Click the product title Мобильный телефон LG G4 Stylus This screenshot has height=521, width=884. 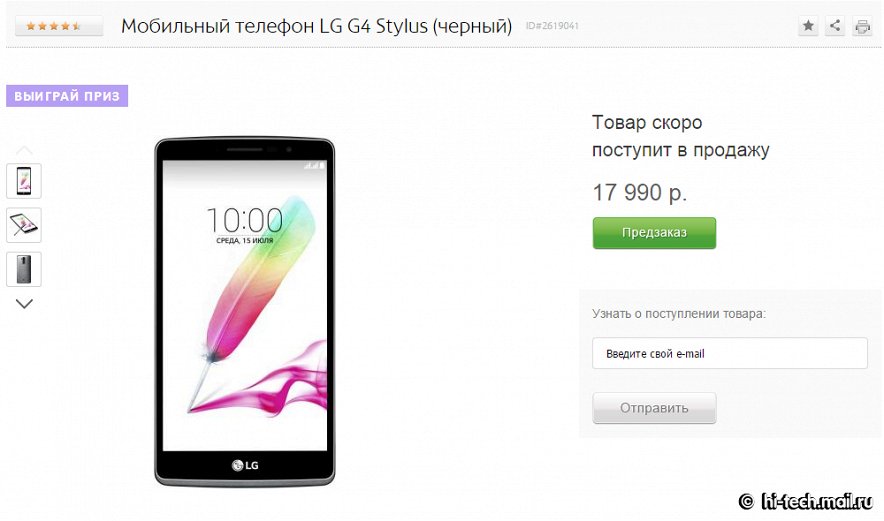point(316,26)
